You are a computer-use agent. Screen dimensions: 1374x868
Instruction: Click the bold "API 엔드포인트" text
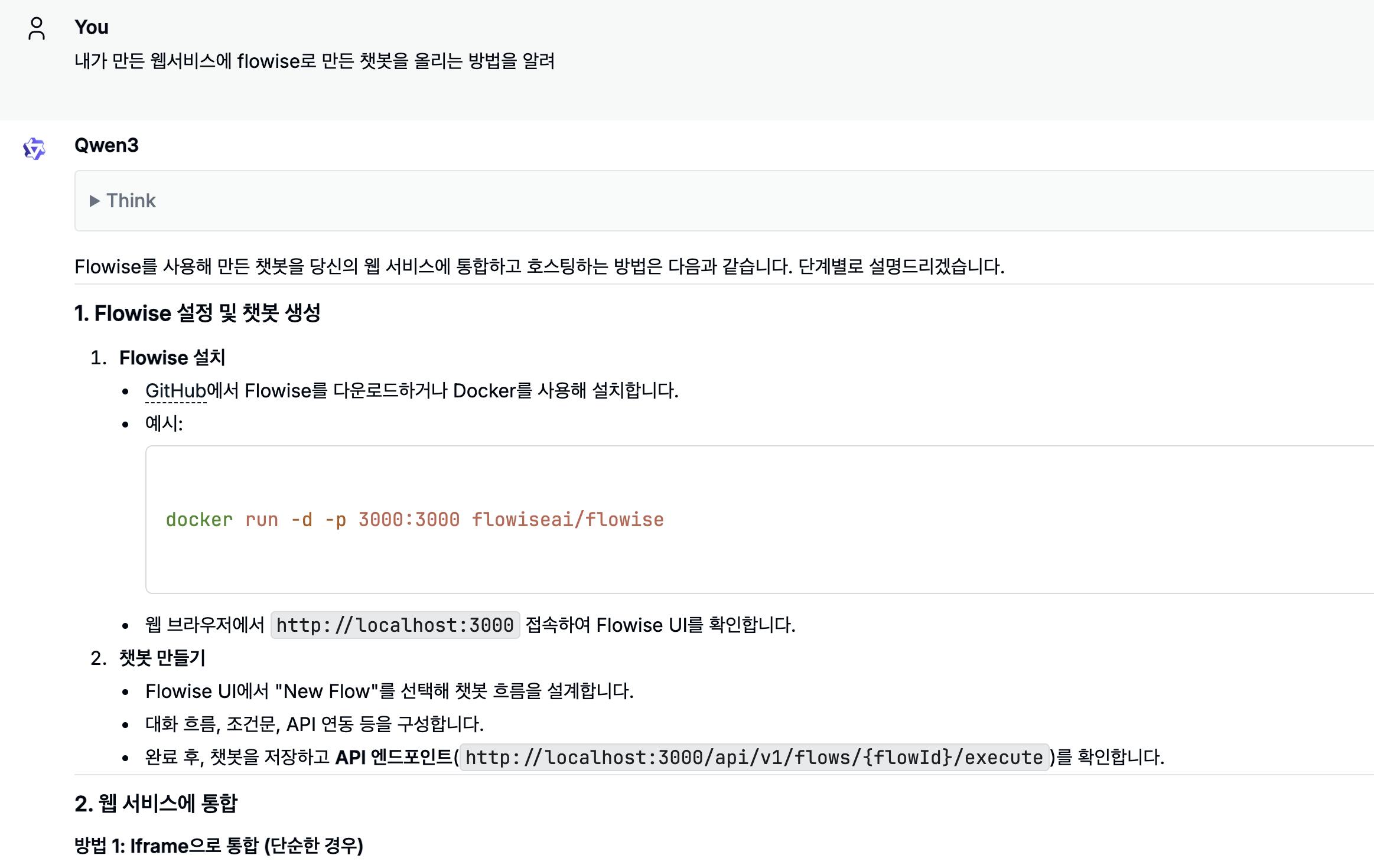tap(393, 758)
